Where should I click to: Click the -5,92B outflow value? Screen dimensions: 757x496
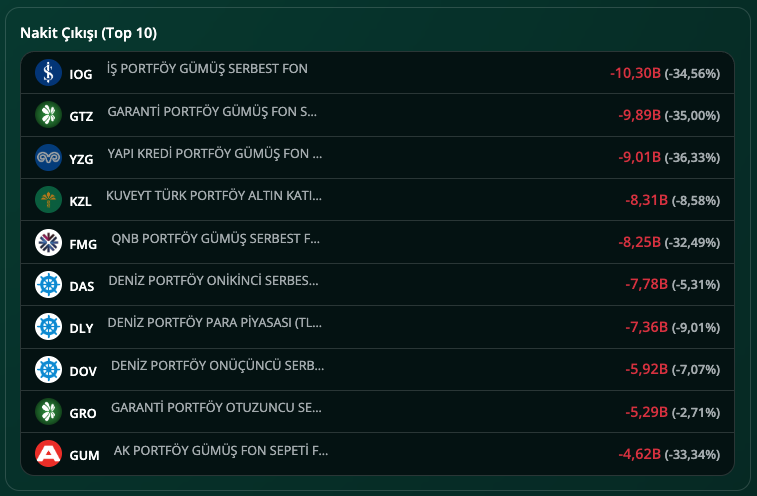click(646, 369)
